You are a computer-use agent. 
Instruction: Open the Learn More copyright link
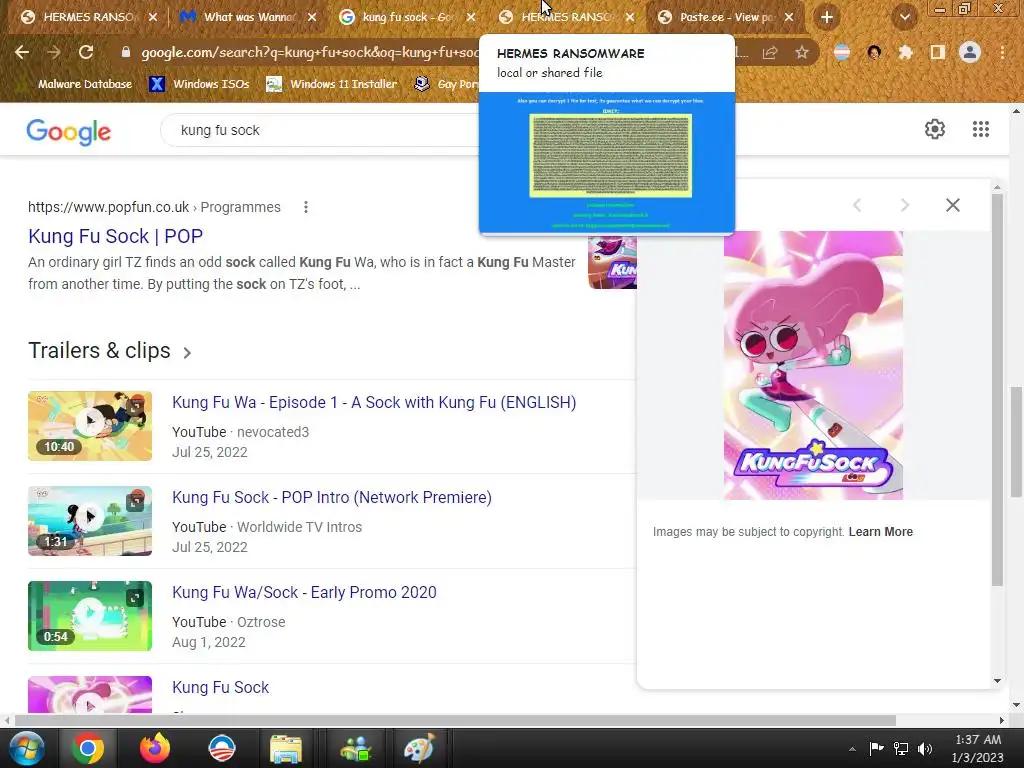tap(880, 532)
